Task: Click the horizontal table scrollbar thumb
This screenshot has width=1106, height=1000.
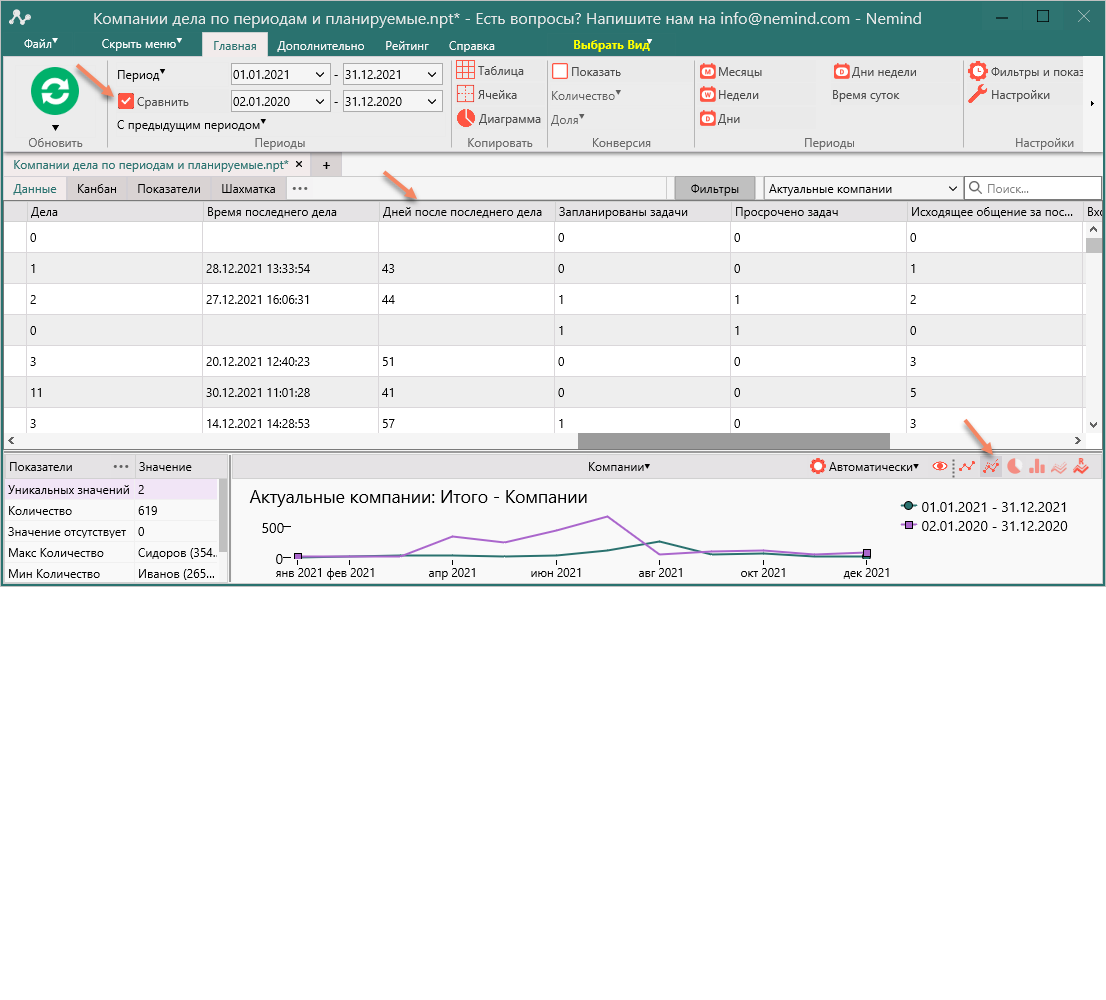Action: tap(734, 441)
